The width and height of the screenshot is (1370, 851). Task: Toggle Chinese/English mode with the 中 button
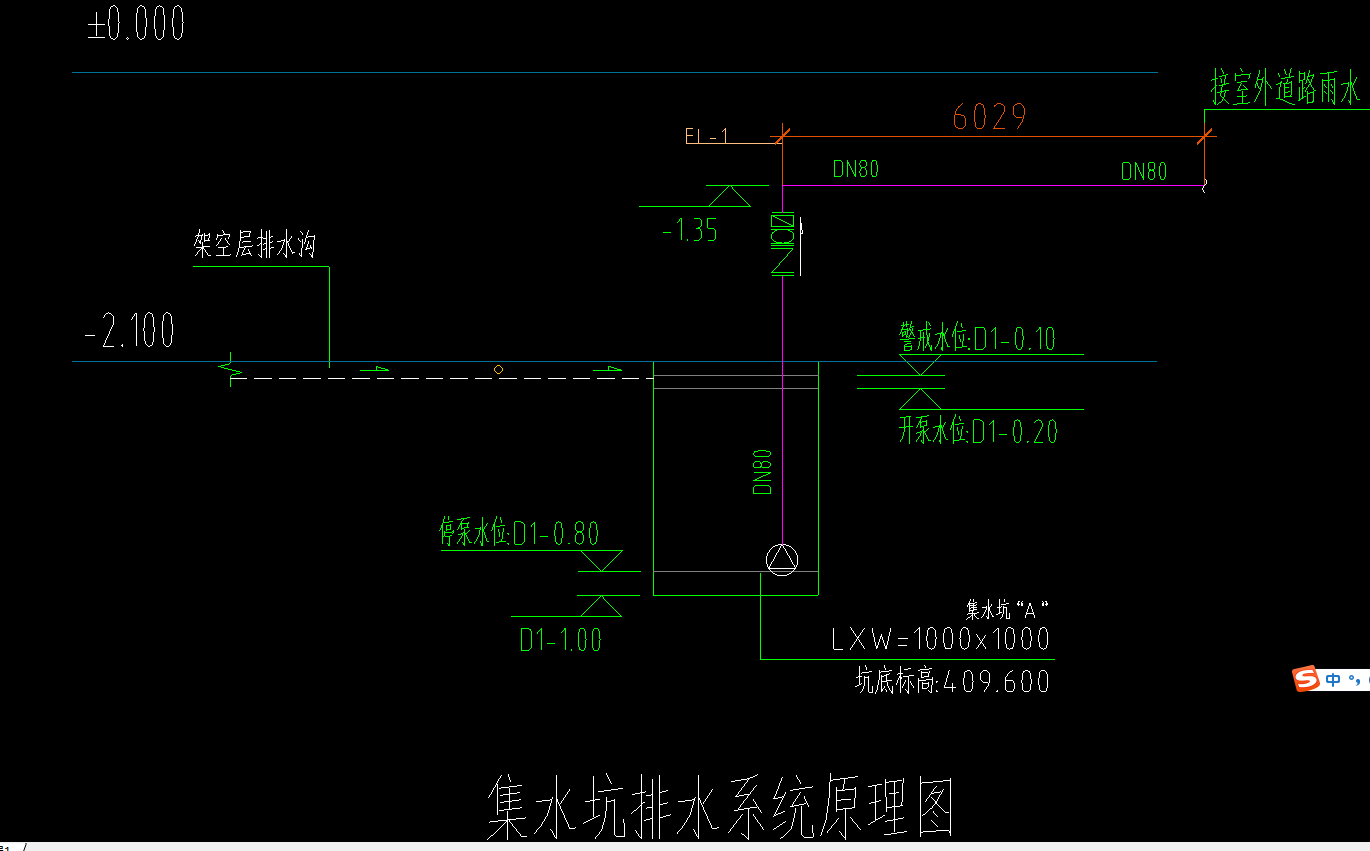[x=1334, y=680]
